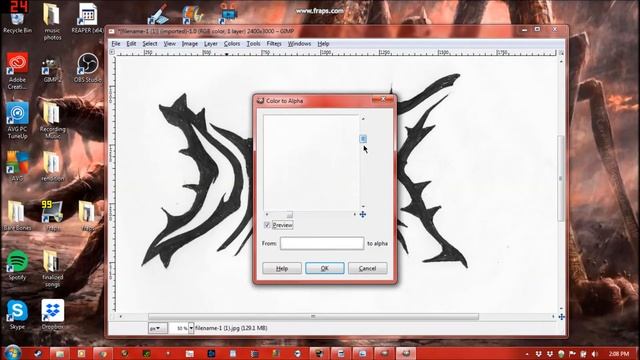Open the Dropbox desktop shortcut
Image resolution: width=640 pixels, height=360 pixels.
pos(52,315)
